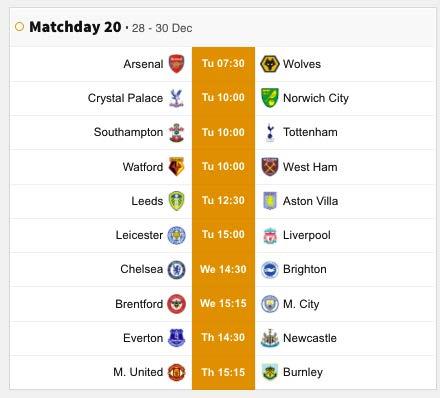Click the Brighton team name

click(x=305, y=269)
